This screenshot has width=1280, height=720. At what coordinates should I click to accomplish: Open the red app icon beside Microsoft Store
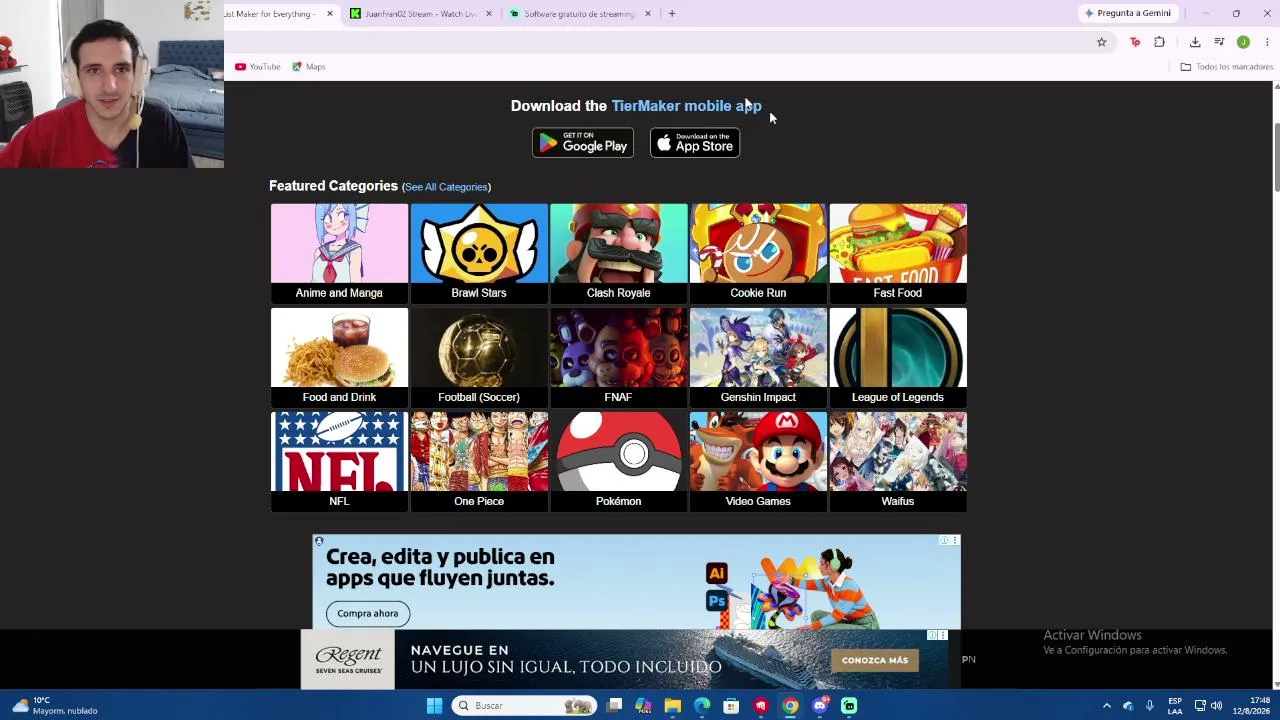click(x=761, y=706)
